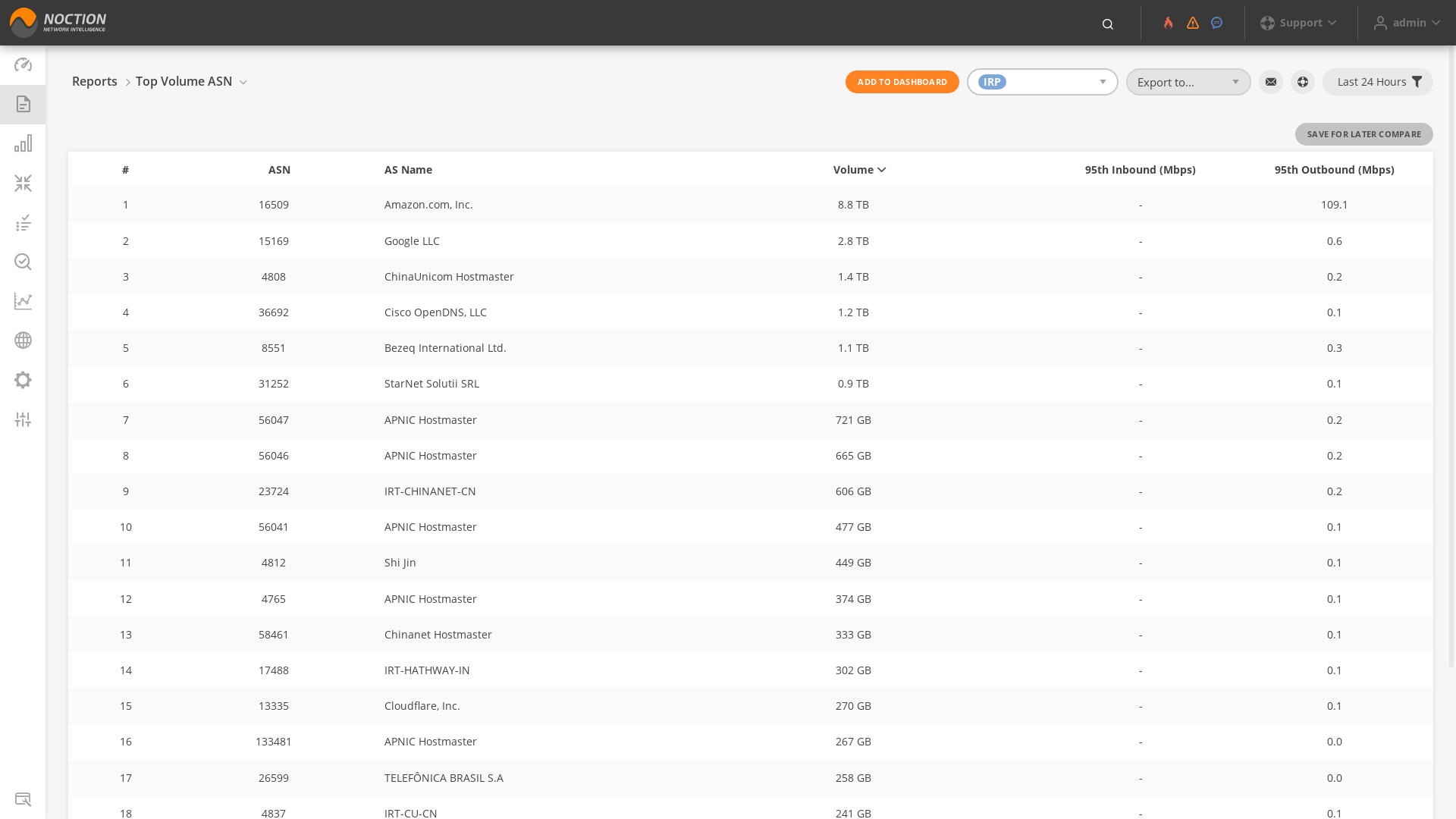Click Cisco OpenDNS, LLC entry
1456x819 pixels.
[435, 312]
